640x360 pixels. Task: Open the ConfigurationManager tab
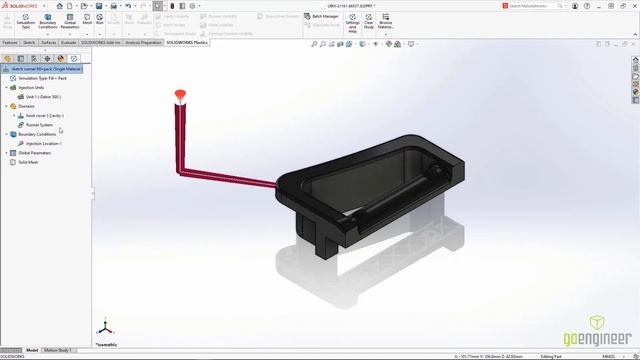[34, 59]
